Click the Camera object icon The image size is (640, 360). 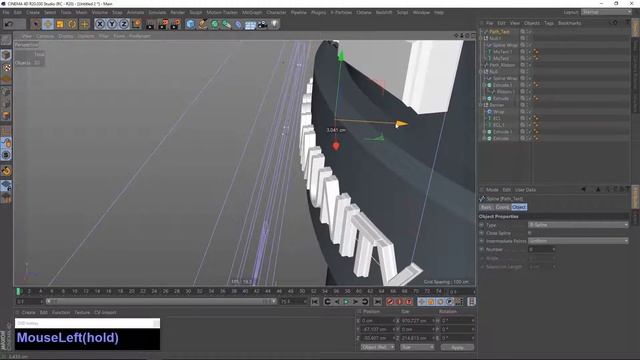[262, 24]
